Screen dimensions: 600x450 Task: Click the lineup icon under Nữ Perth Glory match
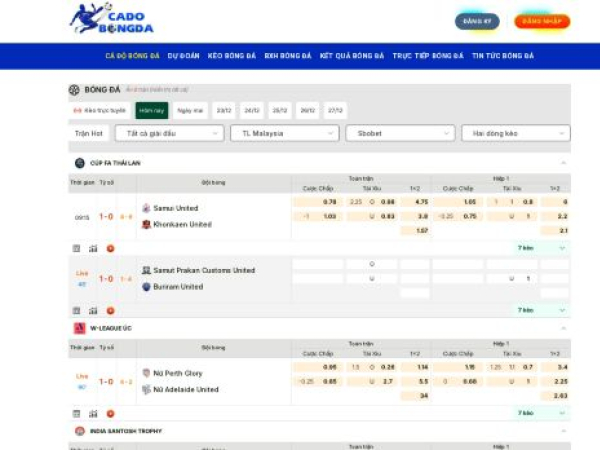(93, 413)
